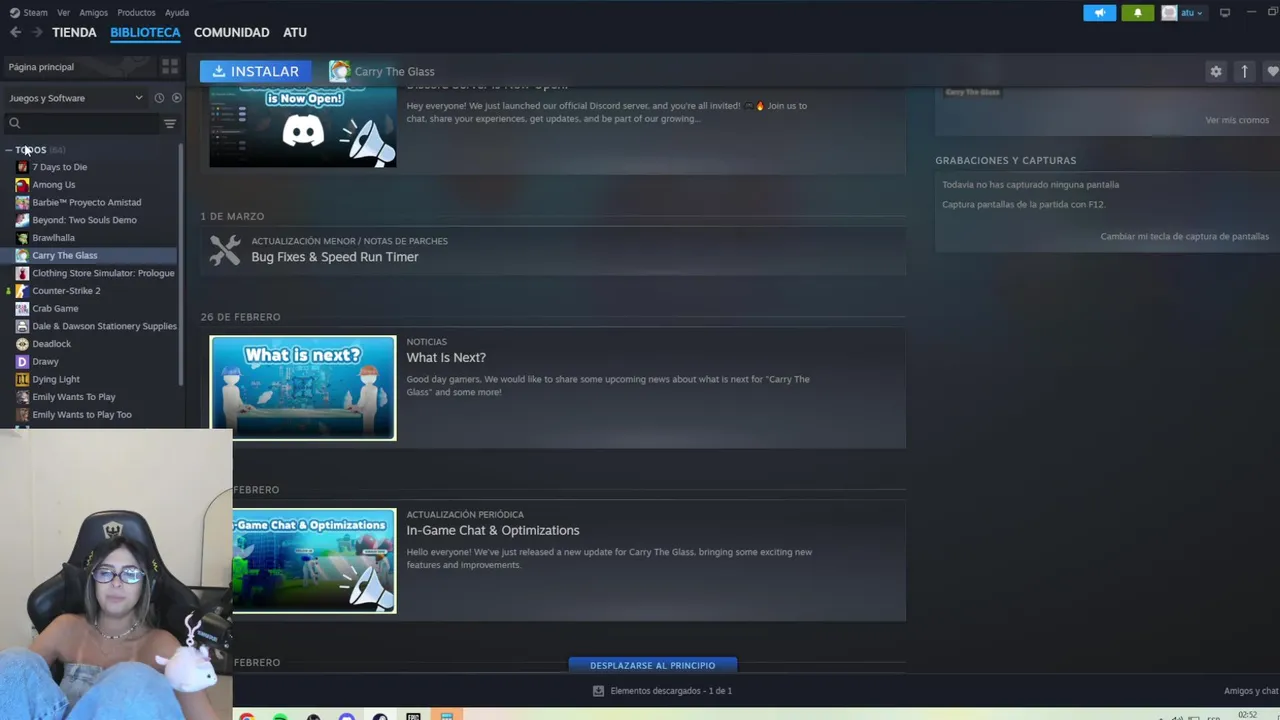Click the Deadlock game icon
The image size is (1280, 720).
click(22, 344)
